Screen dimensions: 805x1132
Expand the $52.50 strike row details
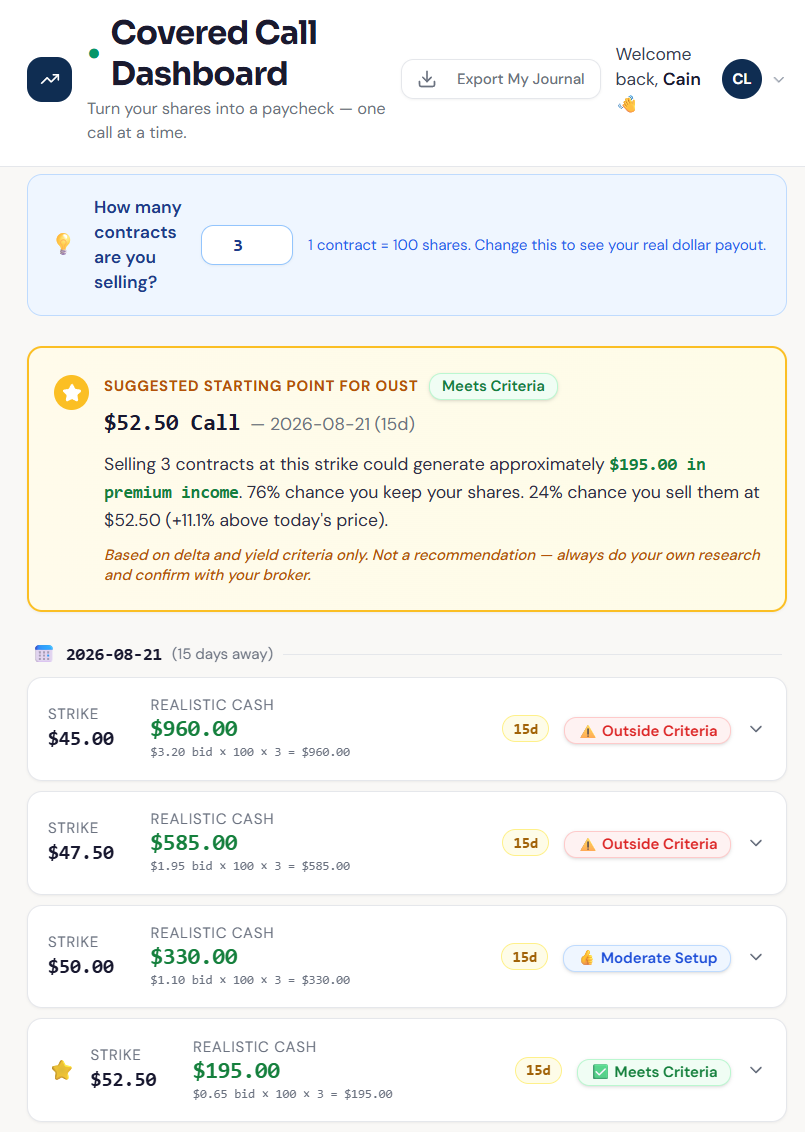[x=756, y=1070]
